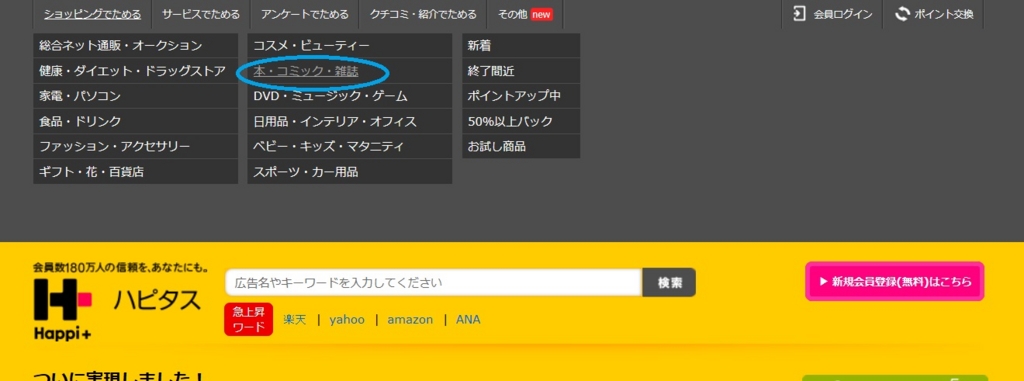Screen dimensions: 1024x381
Task: Click the 新規会員登録(無料)はこちら button
Action: 895,282
